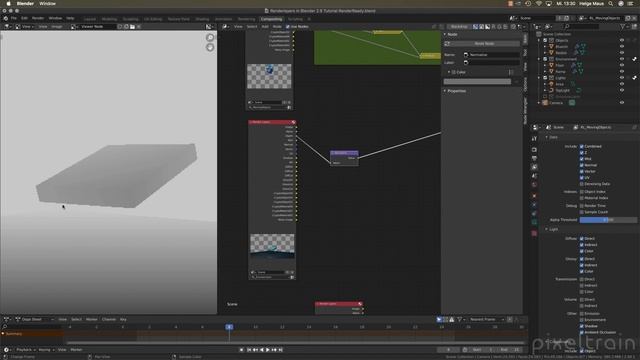Expand the Properties panel in the node sidebar

click(x=445, y=91)
